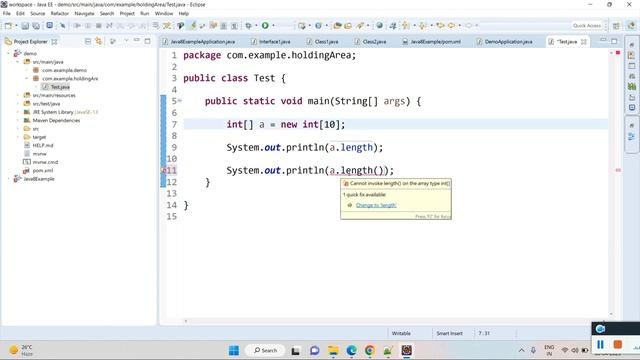Click the Previous Annotation yellow arrow icon

coord(423,26)
